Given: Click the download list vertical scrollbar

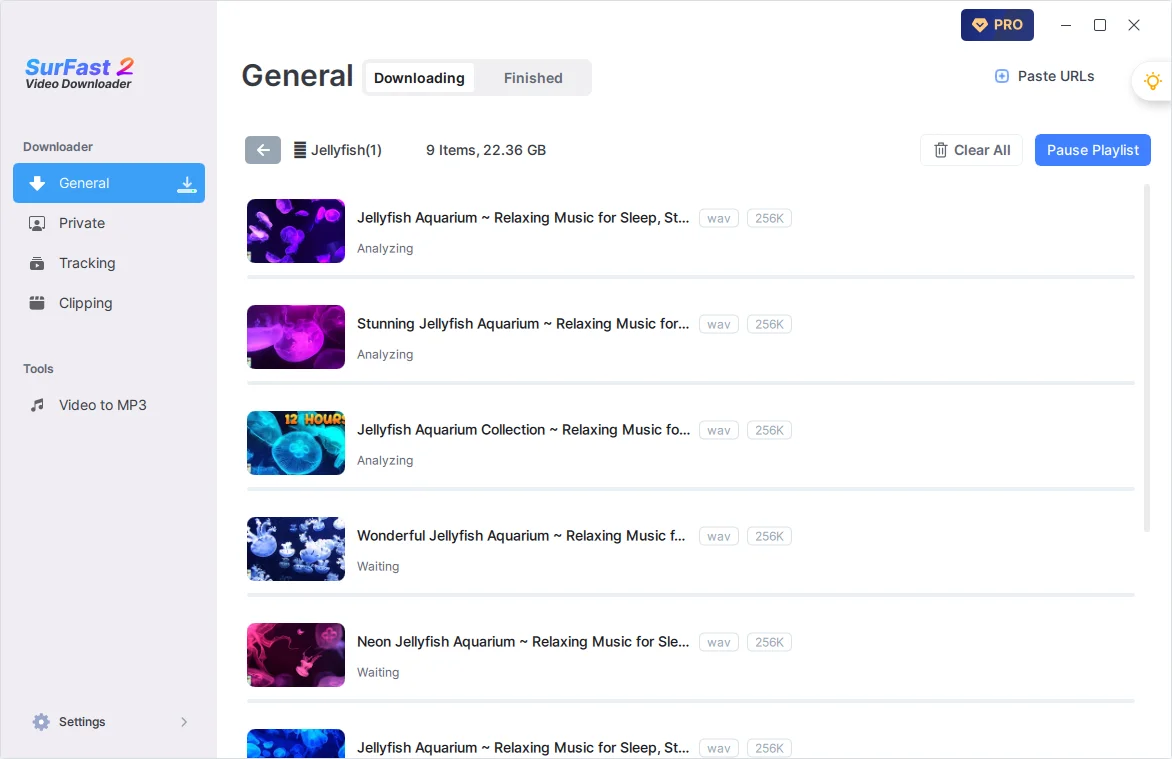Looking at the screenshot, I should (1147, 359).
